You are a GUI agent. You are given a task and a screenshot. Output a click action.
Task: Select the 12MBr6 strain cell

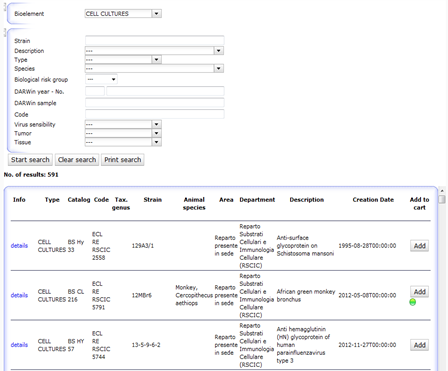(x=142, y=295)
